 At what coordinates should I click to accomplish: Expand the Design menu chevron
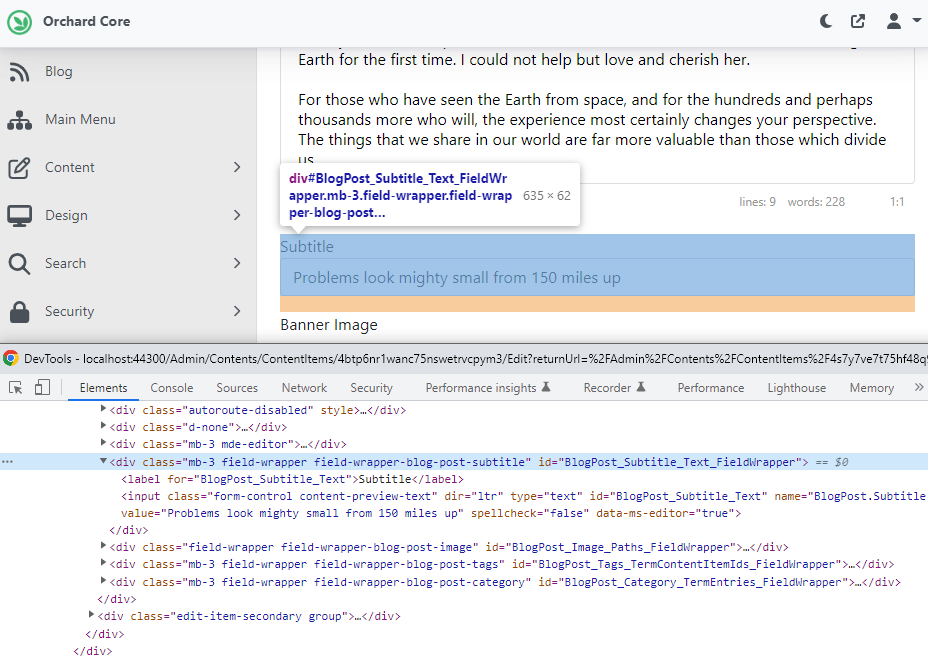237,215
